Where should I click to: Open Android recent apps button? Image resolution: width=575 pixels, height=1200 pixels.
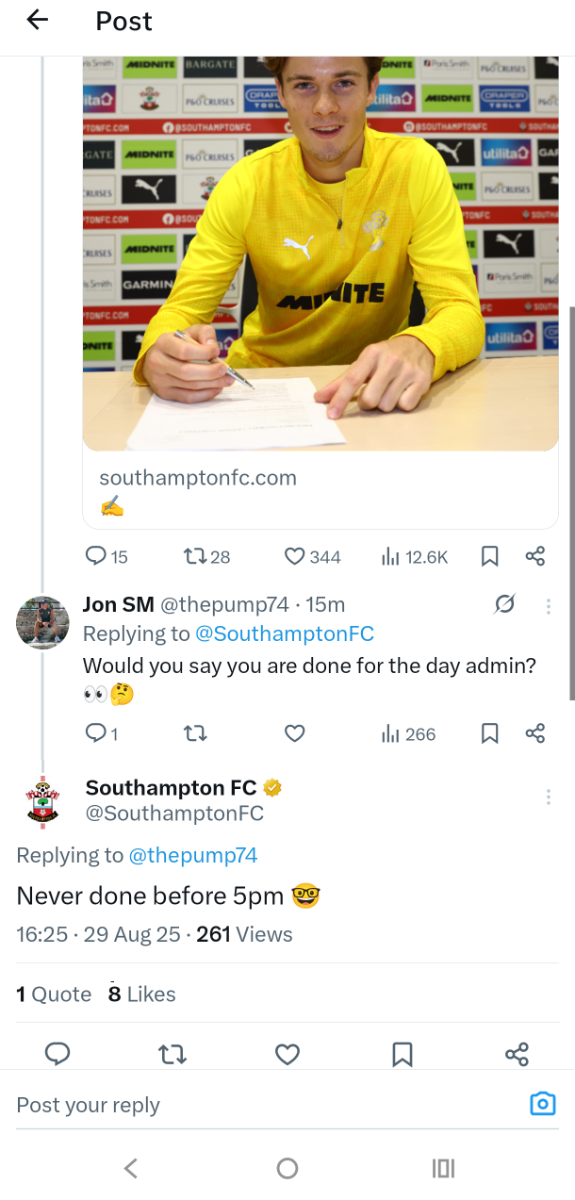443,1168
